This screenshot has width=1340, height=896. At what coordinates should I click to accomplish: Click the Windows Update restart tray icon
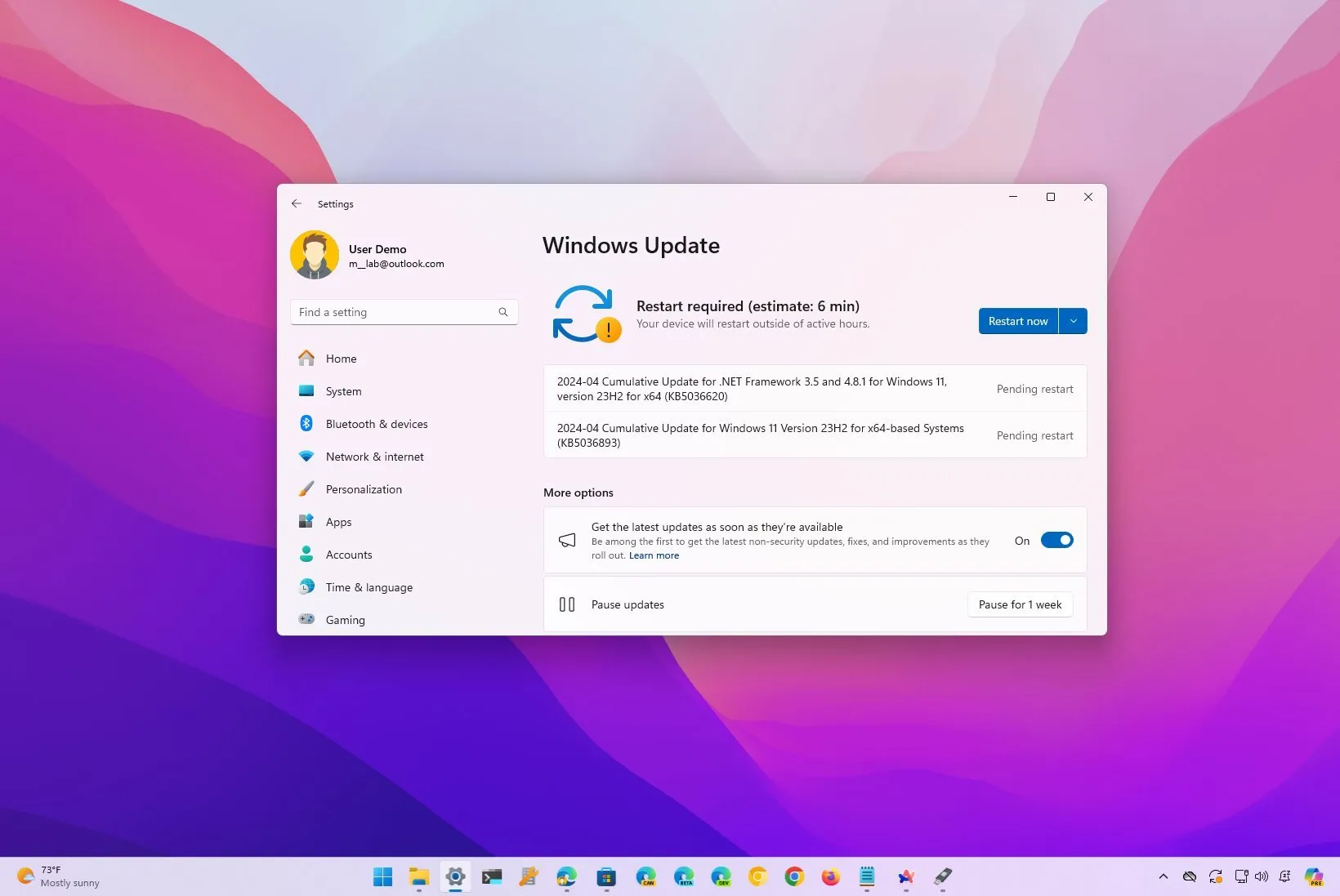pyautogui.click(x=1216, y=876)
